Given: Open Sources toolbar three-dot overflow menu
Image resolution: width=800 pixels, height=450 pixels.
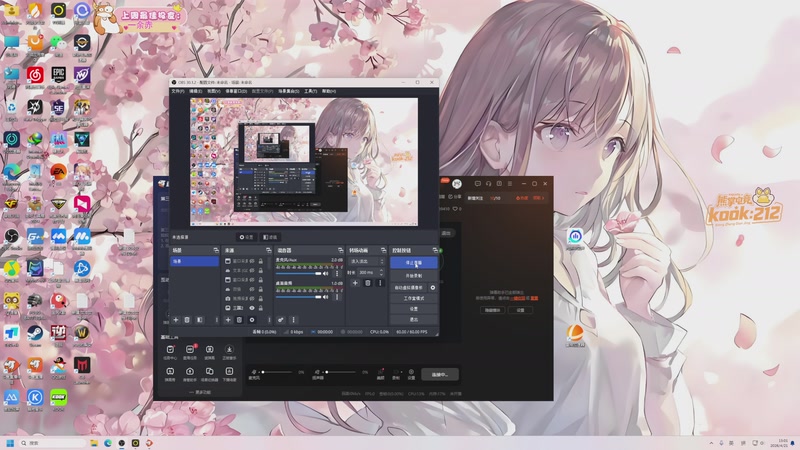Looking at the screenshot, I should (269, 320).
